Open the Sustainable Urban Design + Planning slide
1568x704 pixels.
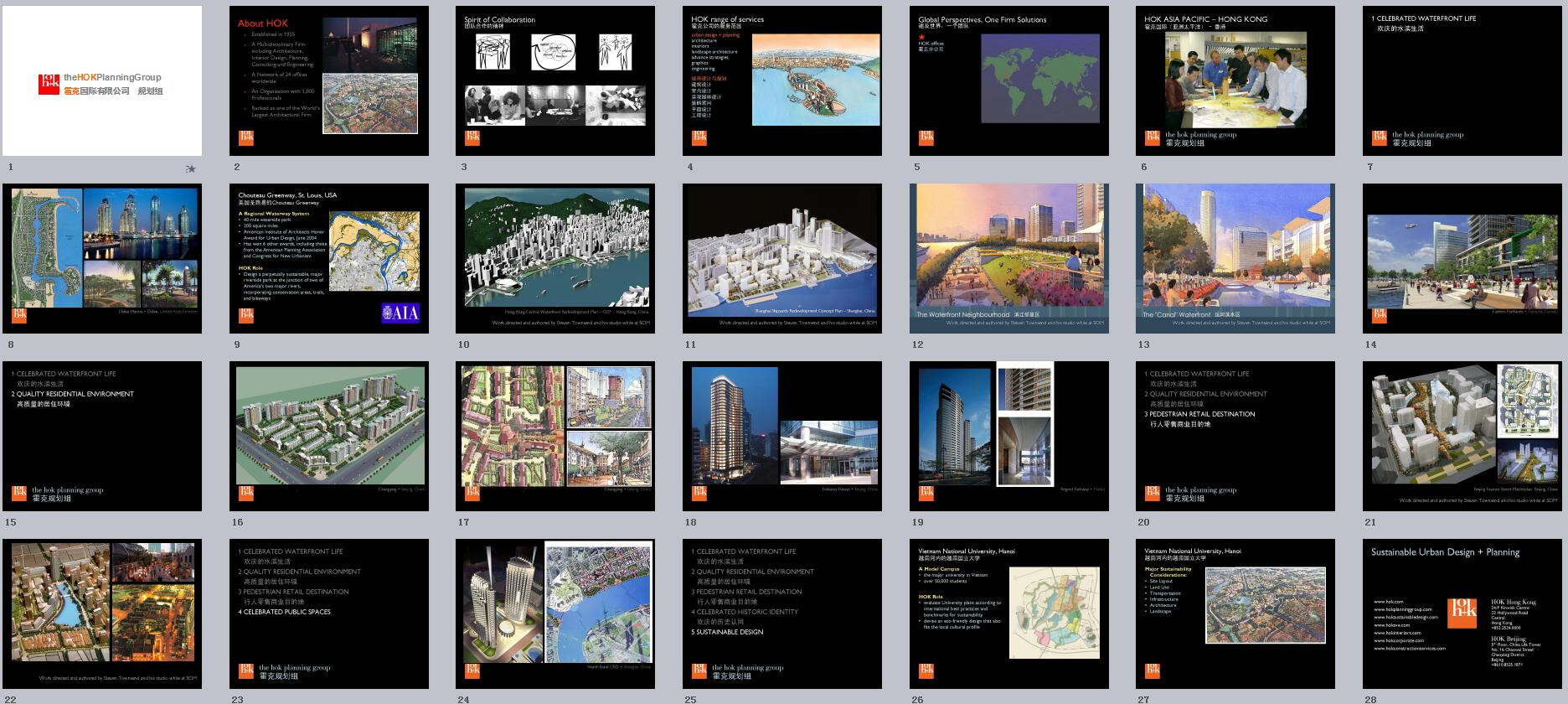(1462, 614)
